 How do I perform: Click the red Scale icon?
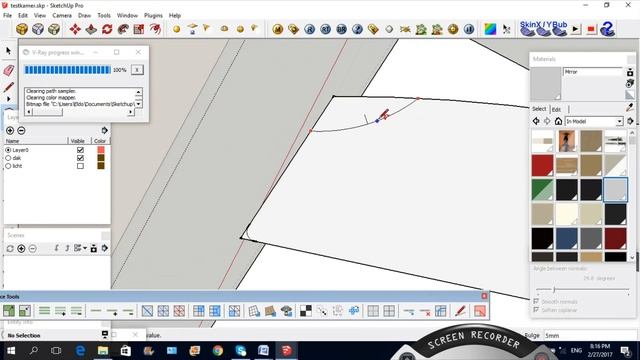[139, 29]
